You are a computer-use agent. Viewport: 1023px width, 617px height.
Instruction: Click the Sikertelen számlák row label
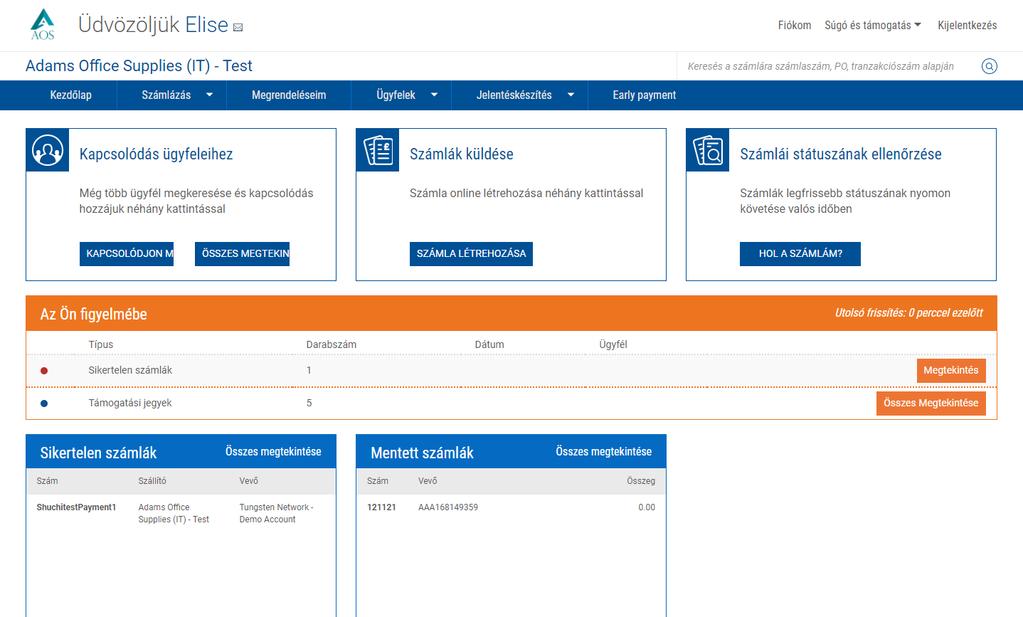click(130, 370)
